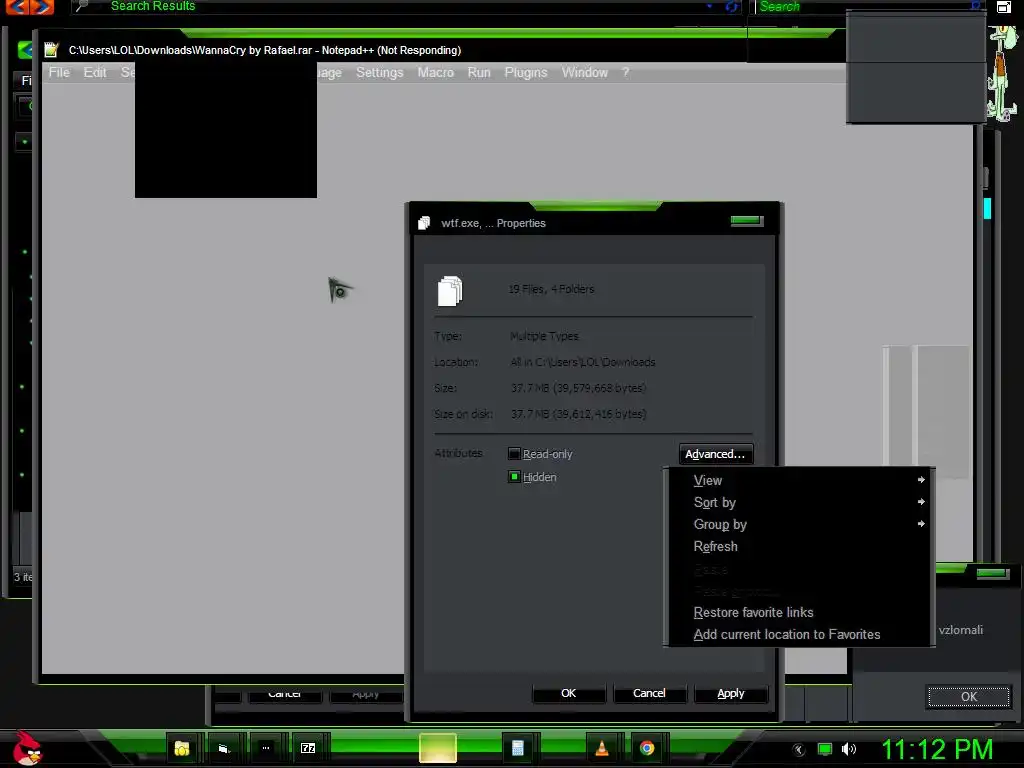Click the Properties dialog title bar icon
Image resolution: width=1024 pixels, height=768 pixels.
point(424,223)
